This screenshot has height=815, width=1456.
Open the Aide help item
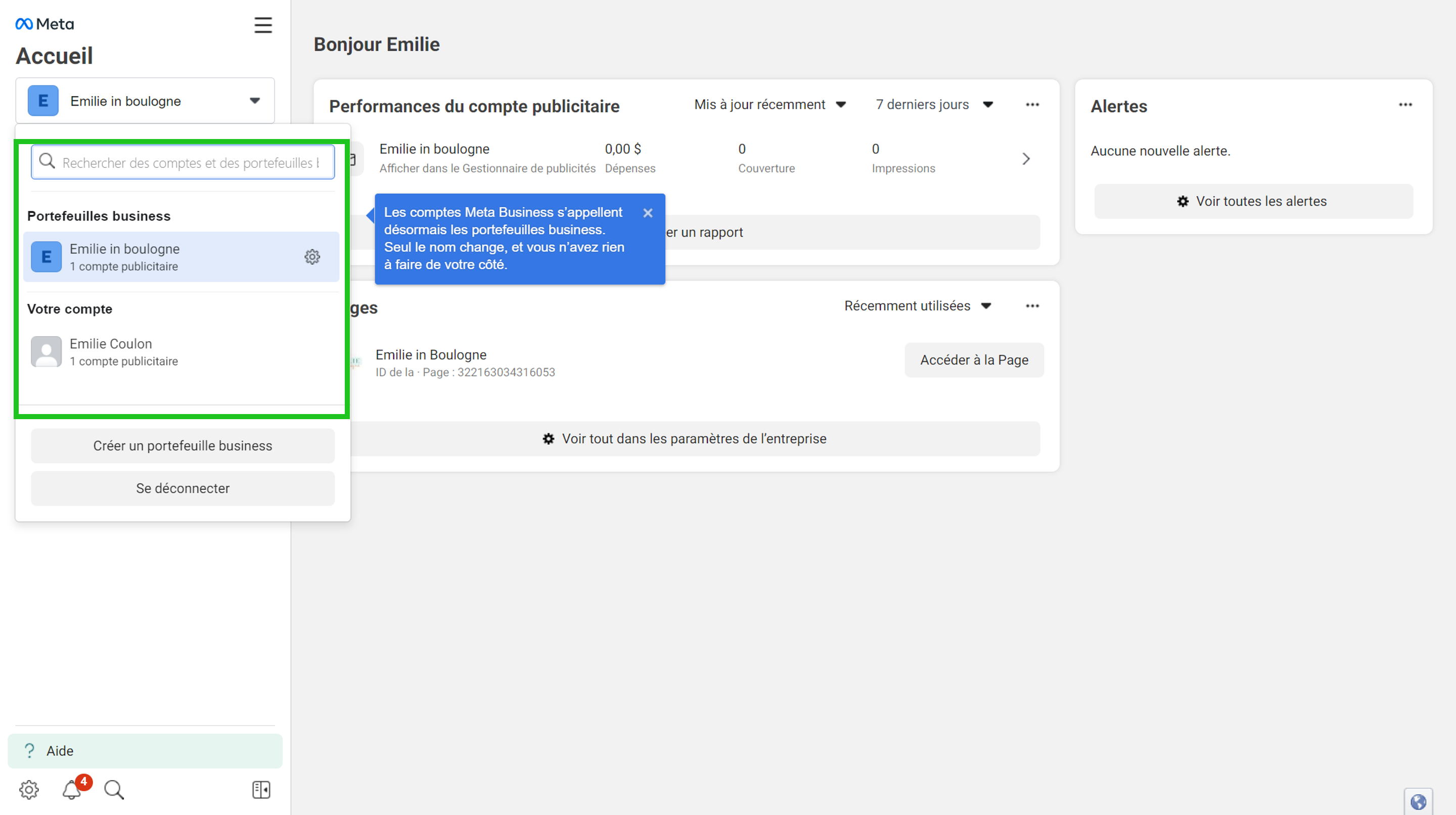click(145, 751)
